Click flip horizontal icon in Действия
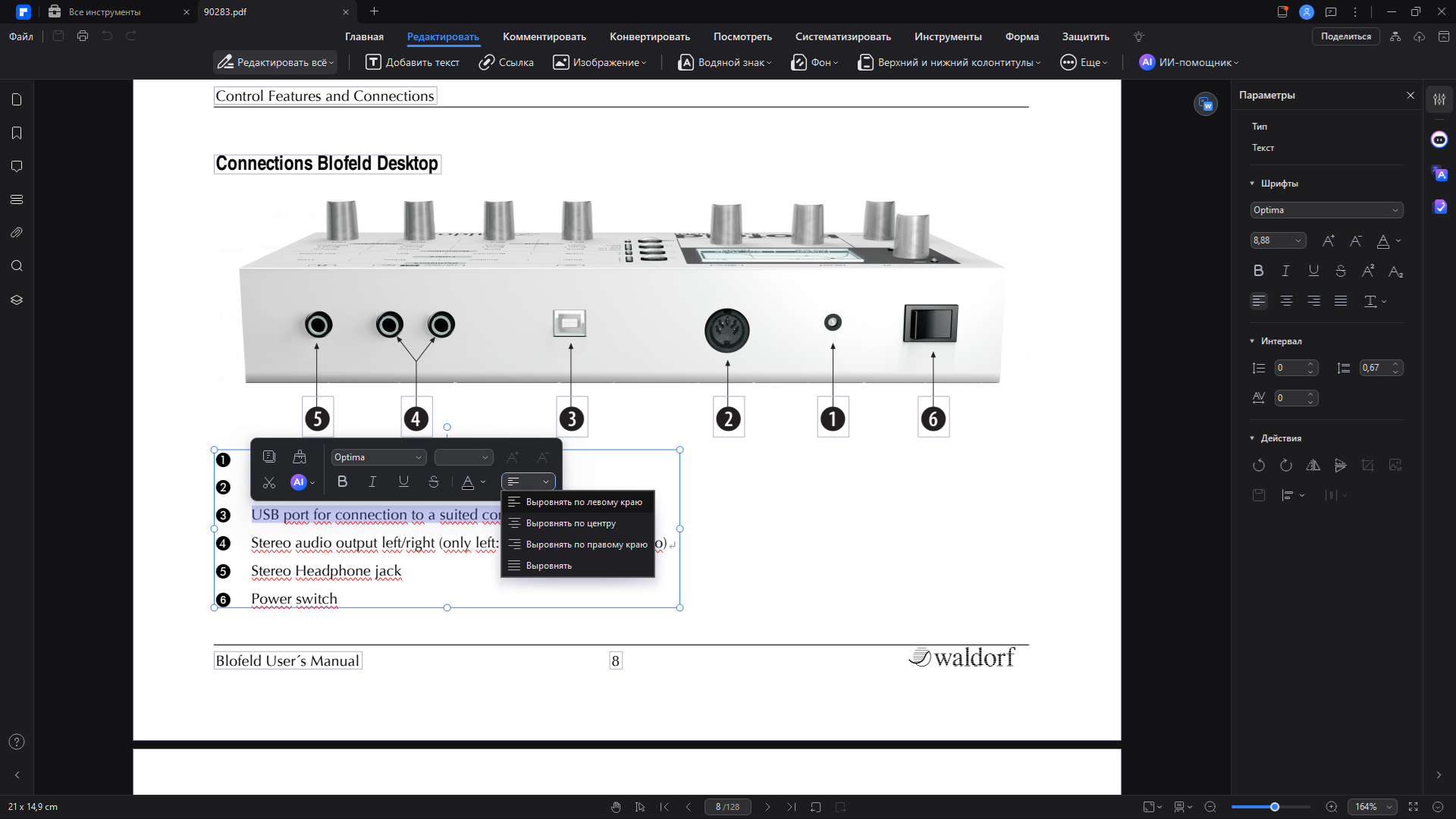1456x819 pixels. pyautogui.click(x=1313, y=466)
